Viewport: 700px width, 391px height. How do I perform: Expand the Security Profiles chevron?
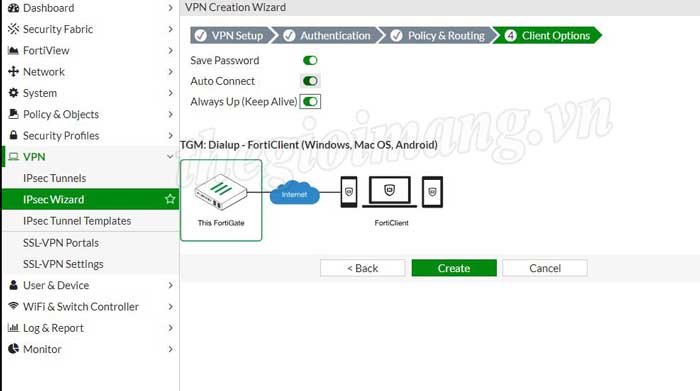pyautogui.click(x=171, y=135)
